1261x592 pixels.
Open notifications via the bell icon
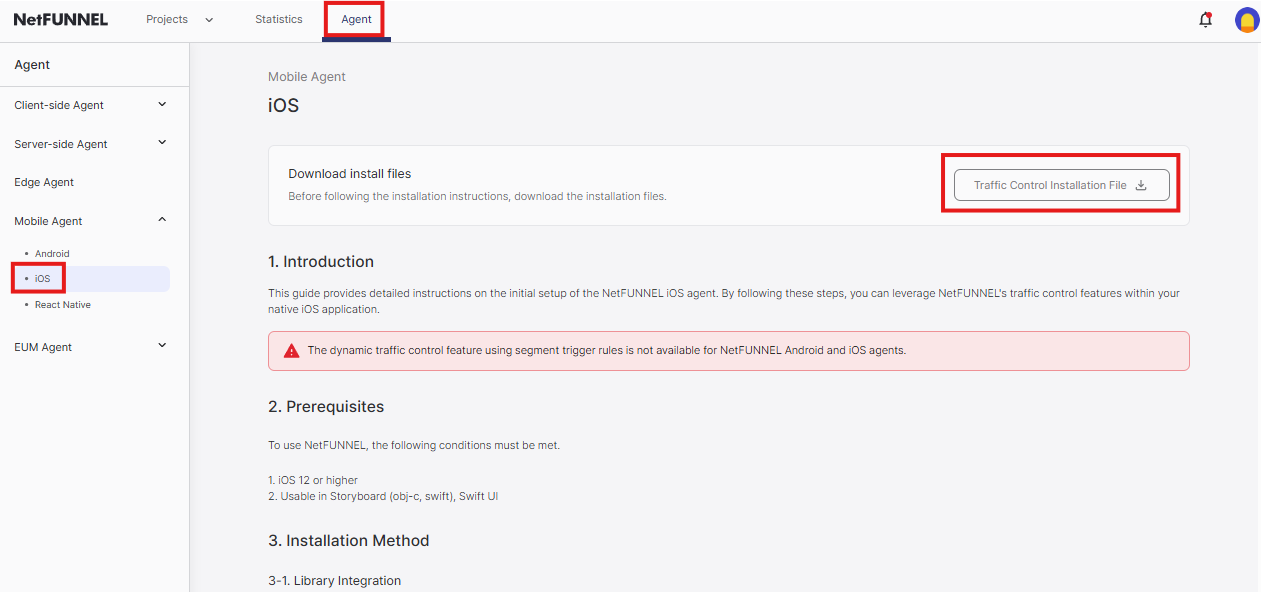pyautogui.click(x=1205, y=19)
